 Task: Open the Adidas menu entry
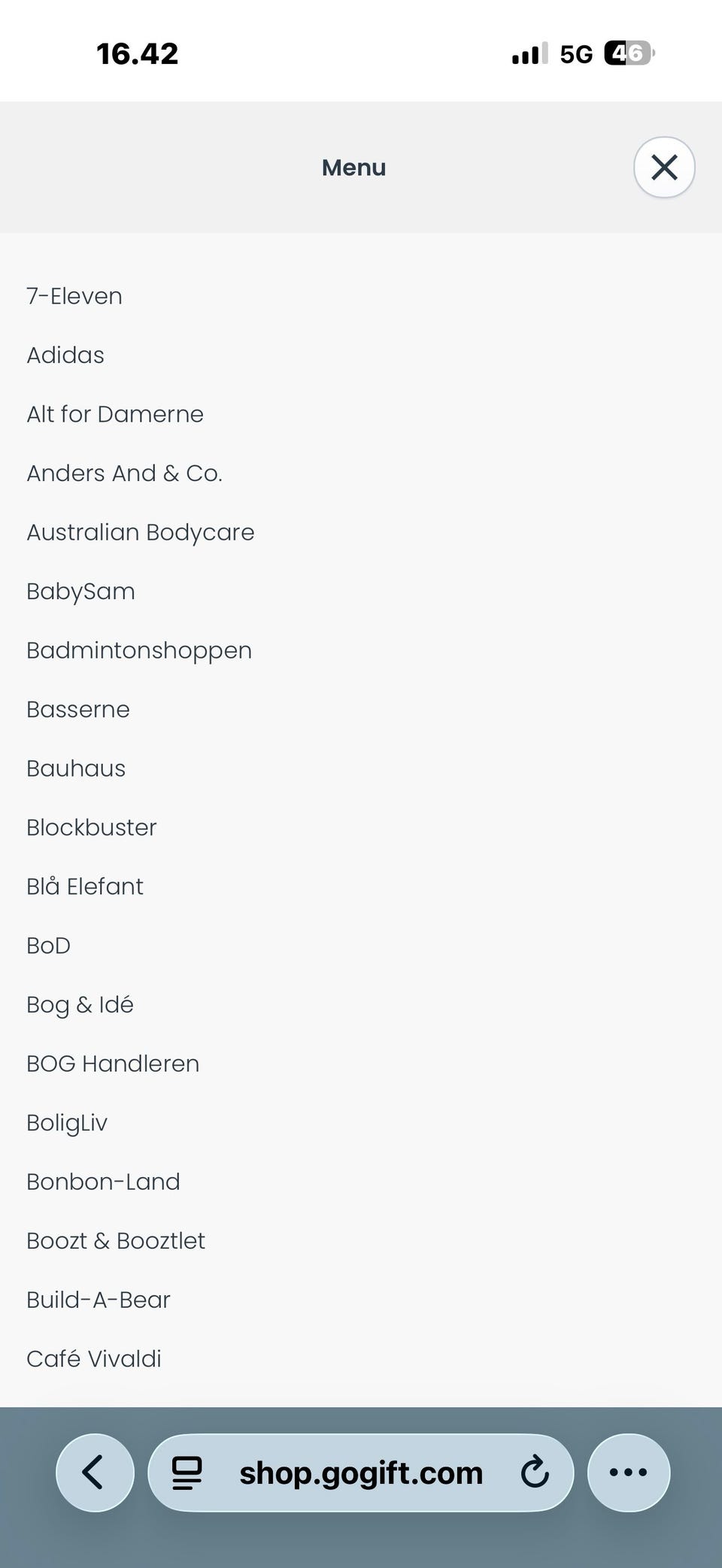point(65,355)
